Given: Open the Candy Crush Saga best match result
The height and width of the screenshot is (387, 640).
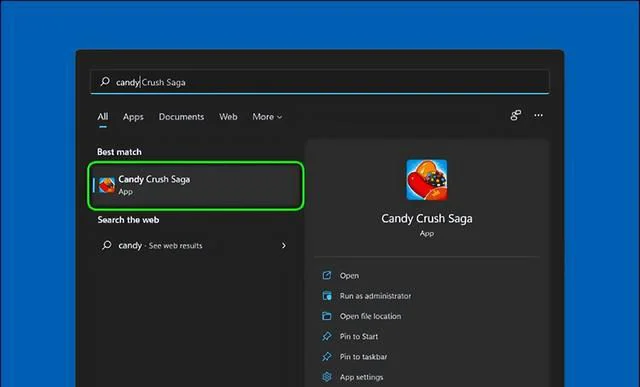Looking at the screenshot, I should [x=196, y=186].
